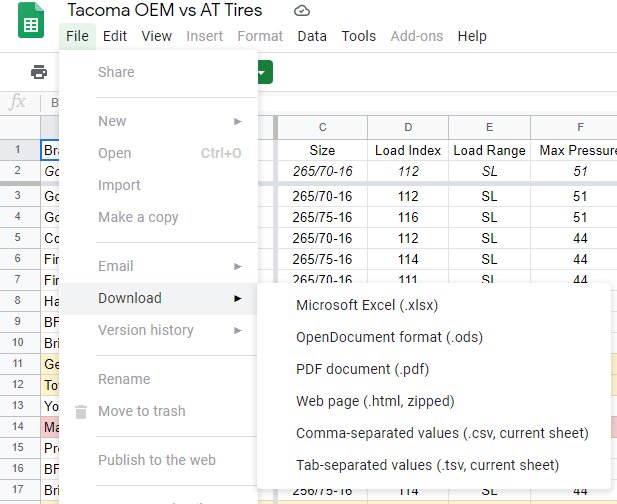Viewport: 617px width, 504px height.
Task: Open the File menu
Action: 77,36
